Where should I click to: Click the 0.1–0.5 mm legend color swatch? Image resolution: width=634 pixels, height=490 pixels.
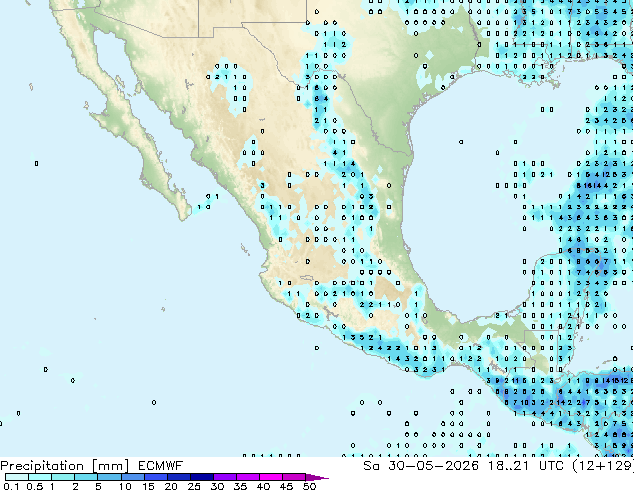pos(17,477)
